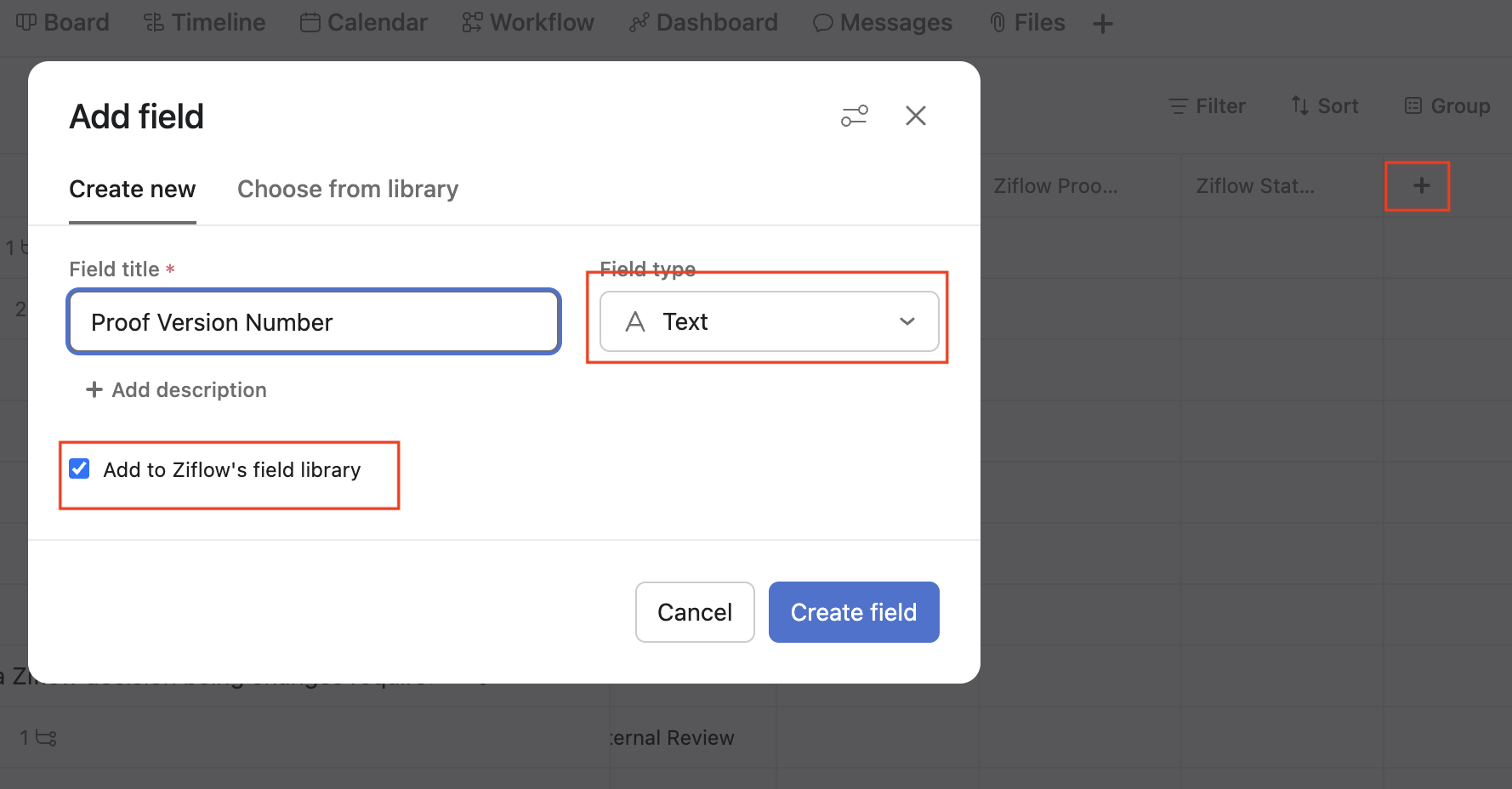This screenshot has width=1512, height=789.
Task: Select the Ziflow Proo... column header
Action: pos(1056,186)
